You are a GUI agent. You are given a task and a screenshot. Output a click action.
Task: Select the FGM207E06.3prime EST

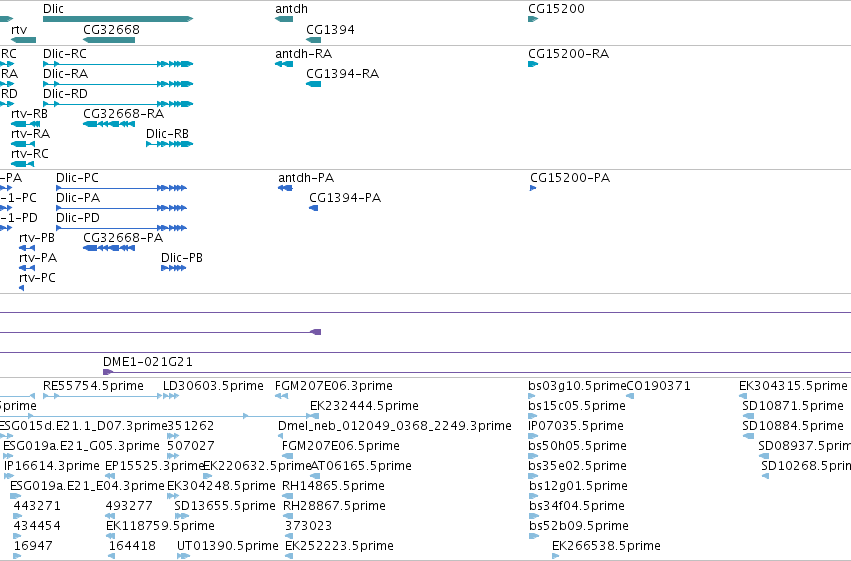[282, 396]
